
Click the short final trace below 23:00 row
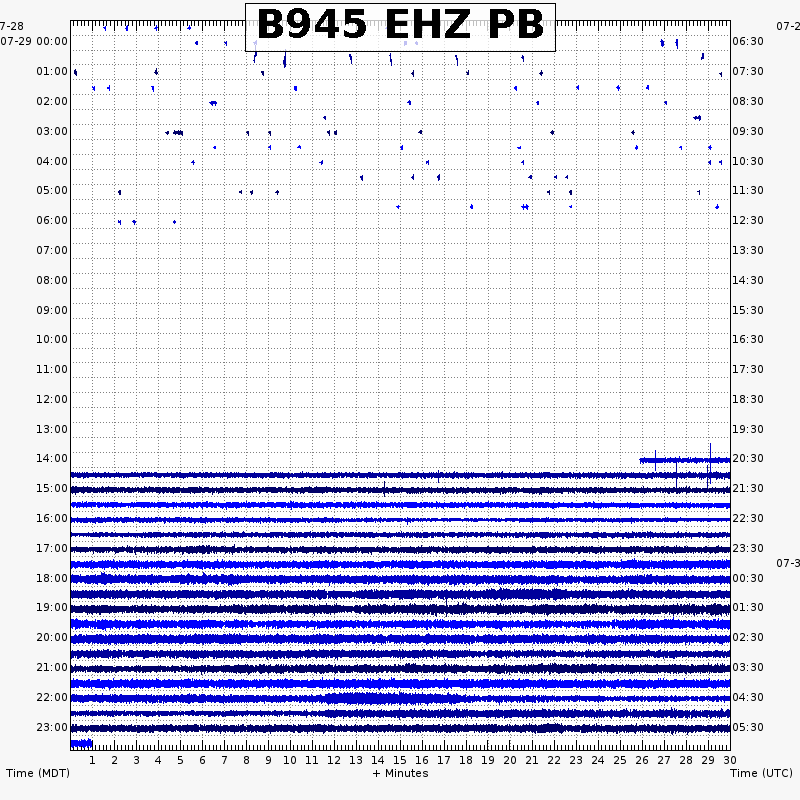click(x=82, y=743)
